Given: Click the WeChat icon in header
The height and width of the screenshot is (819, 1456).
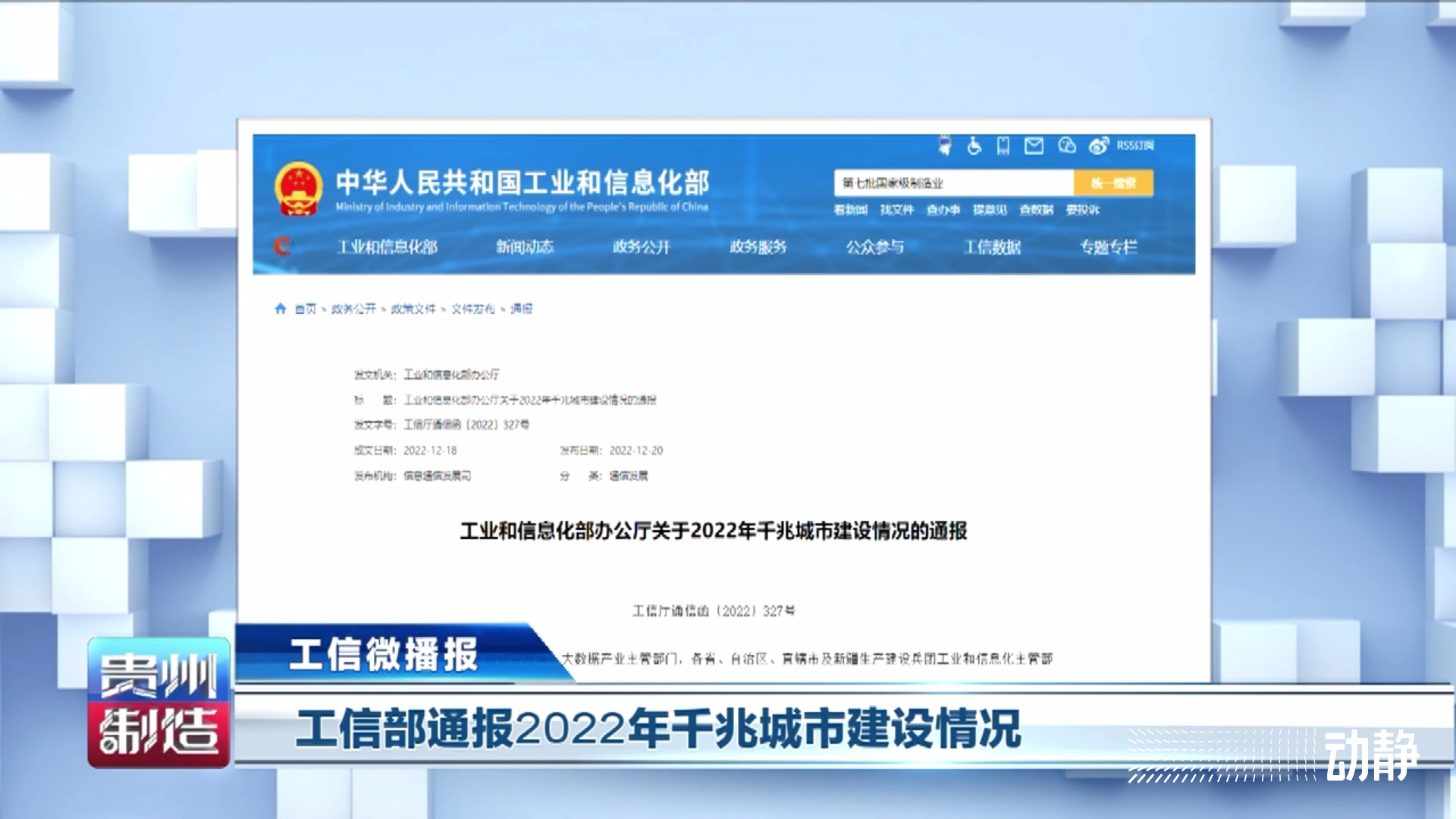Looking at the screenshot, I should tap(1067, 146).
